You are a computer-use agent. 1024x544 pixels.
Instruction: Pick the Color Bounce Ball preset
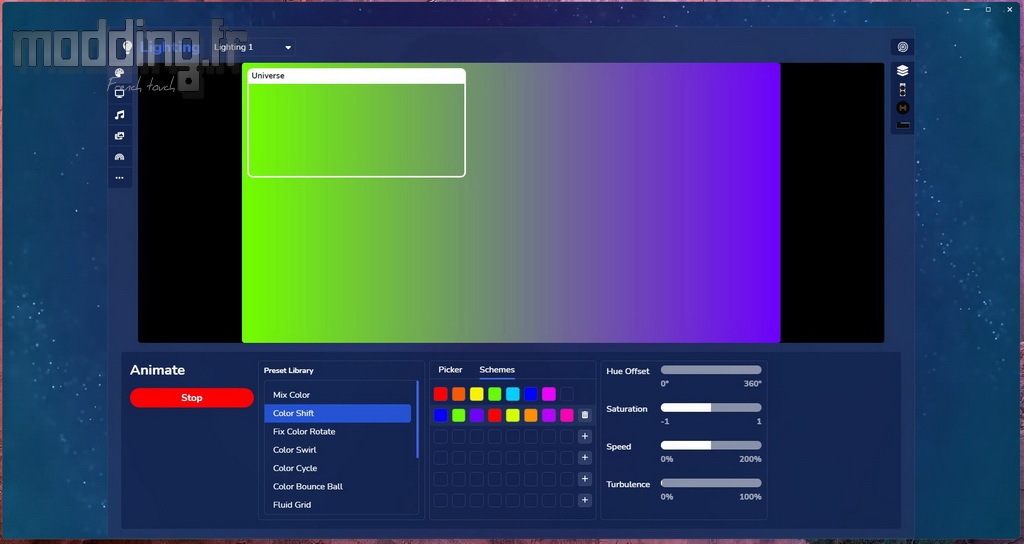338,486
